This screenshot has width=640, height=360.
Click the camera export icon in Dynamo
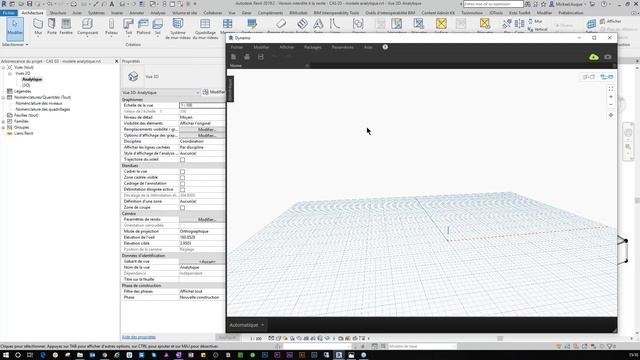608,57
